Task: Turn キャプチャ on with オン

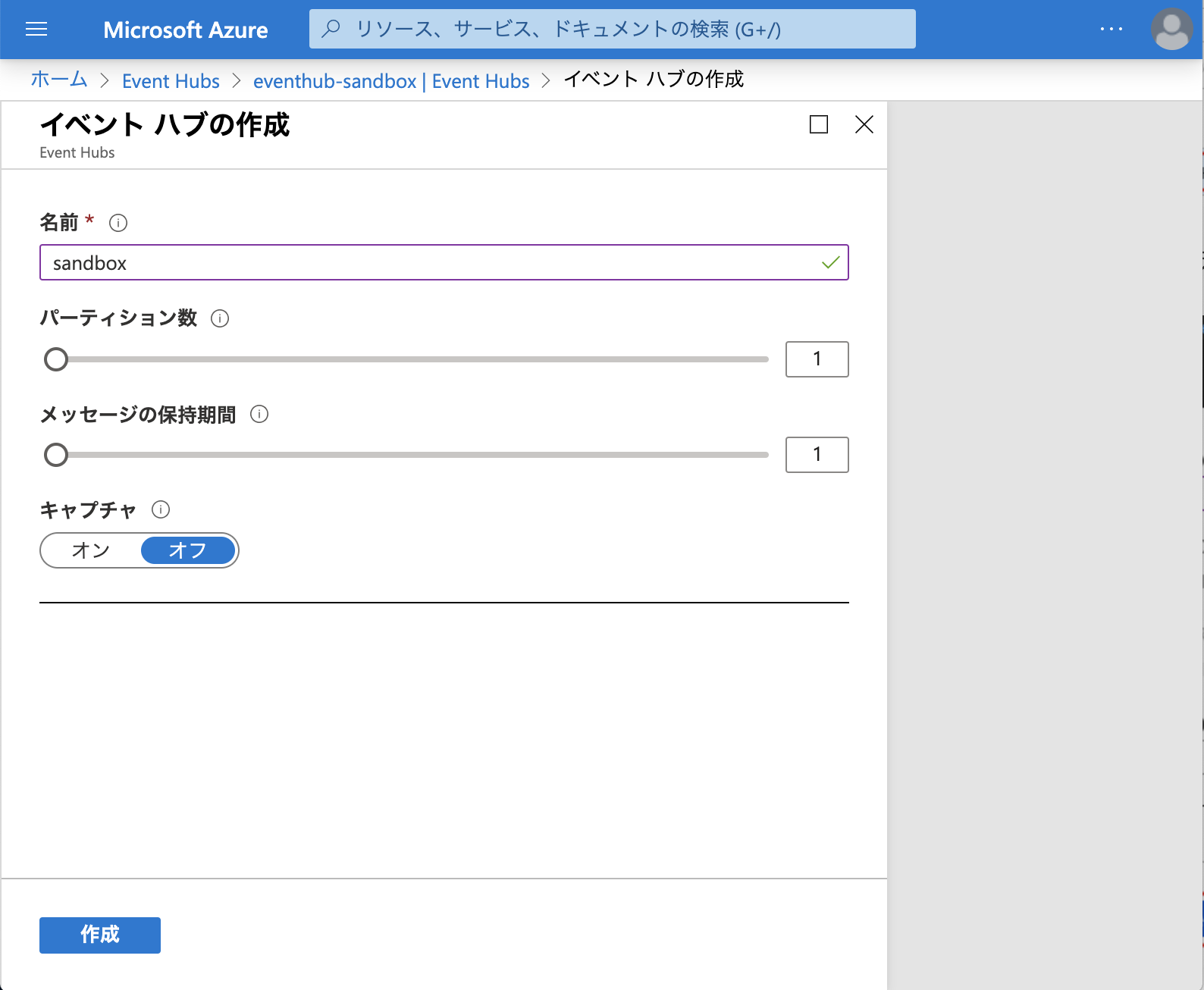Action: click(x=91, y=550)
